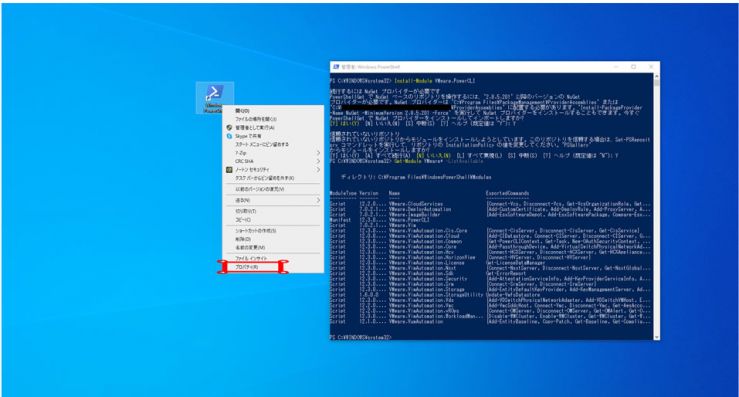This screenshot has height=397, width=739.
Task: Click the Skype icon in the context menu
Action: [229, 136]
